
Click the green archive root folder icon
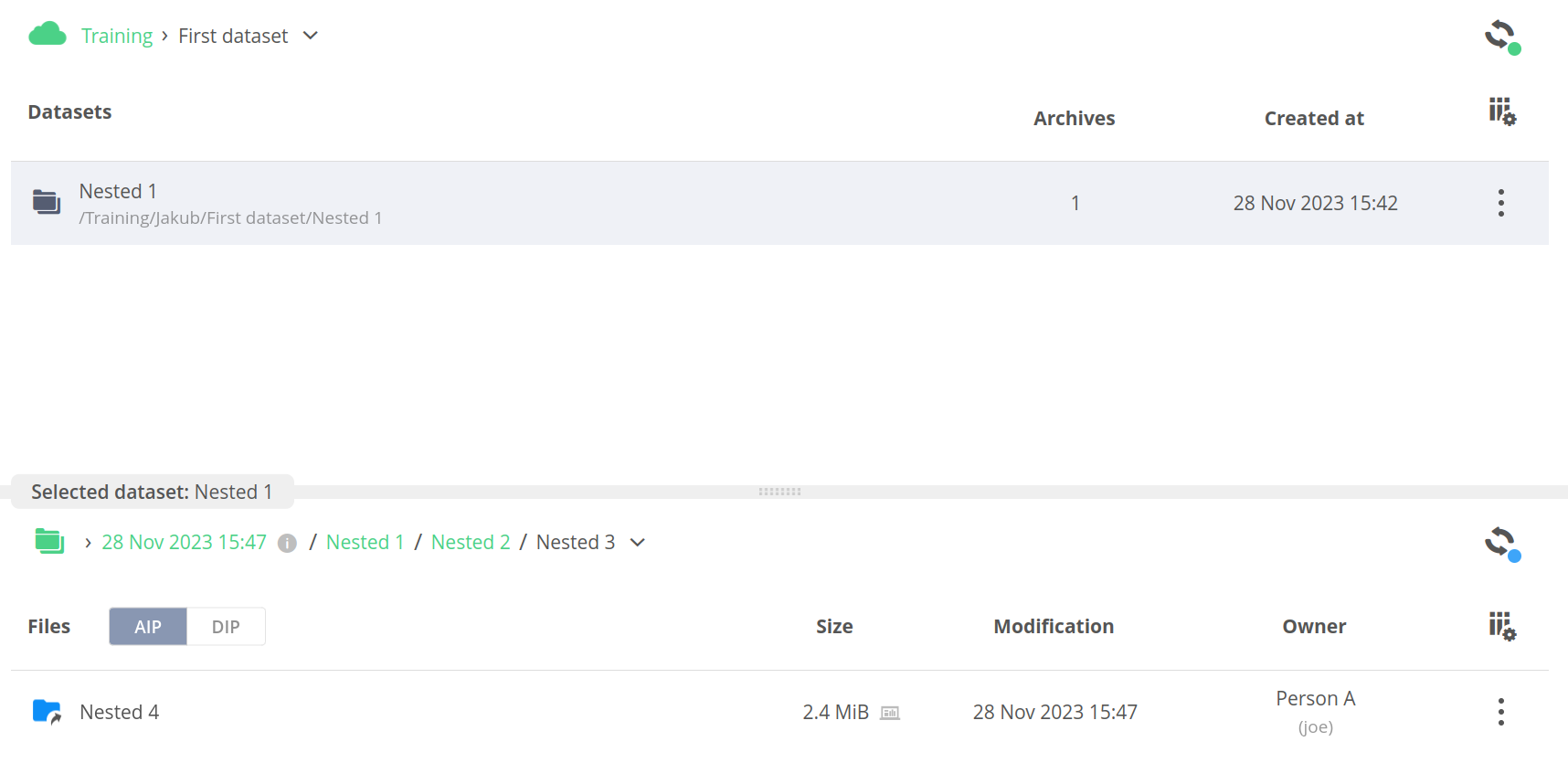click(x=49, y=542)
